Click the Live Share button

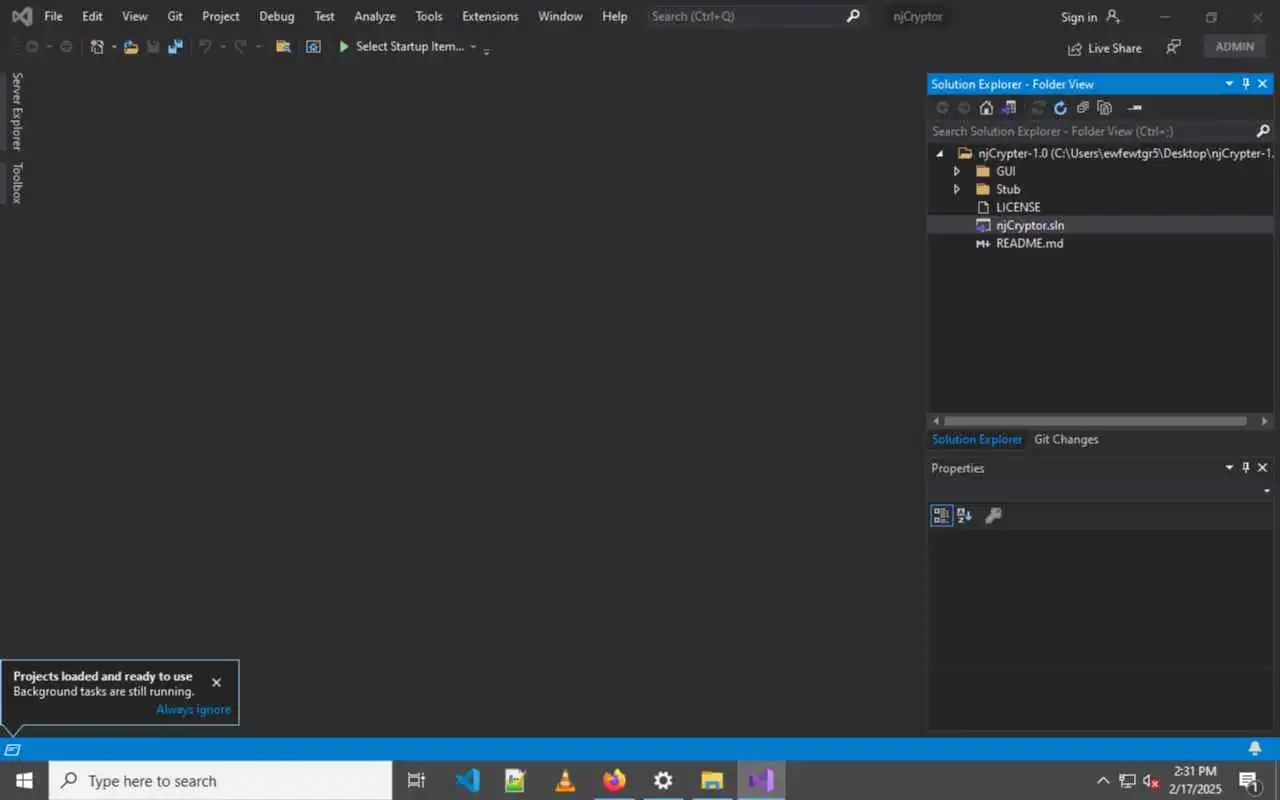(1104, 48)
